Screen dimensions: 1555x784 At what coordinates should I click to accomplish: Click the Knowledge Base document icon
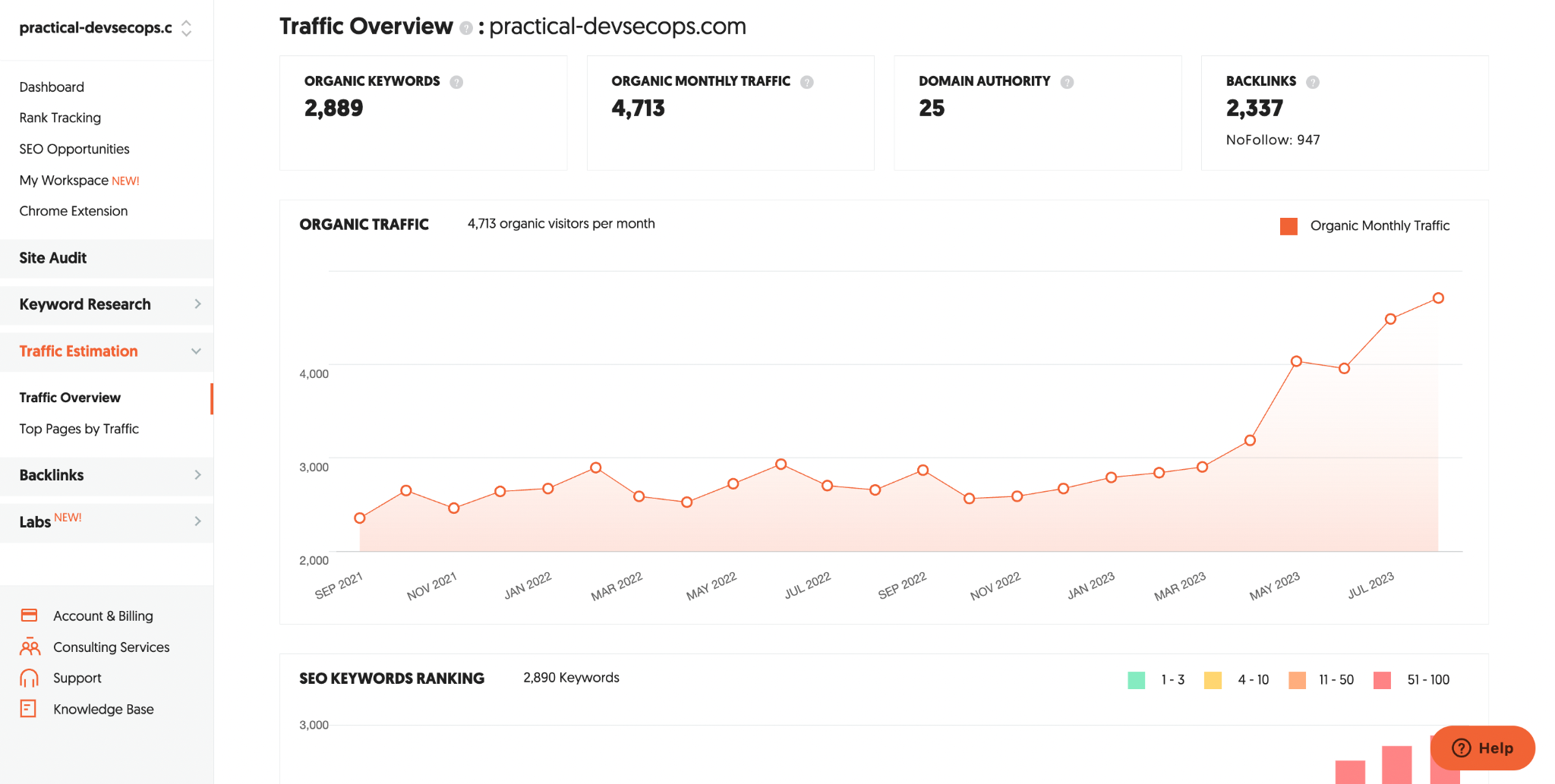tap(29, 709)
